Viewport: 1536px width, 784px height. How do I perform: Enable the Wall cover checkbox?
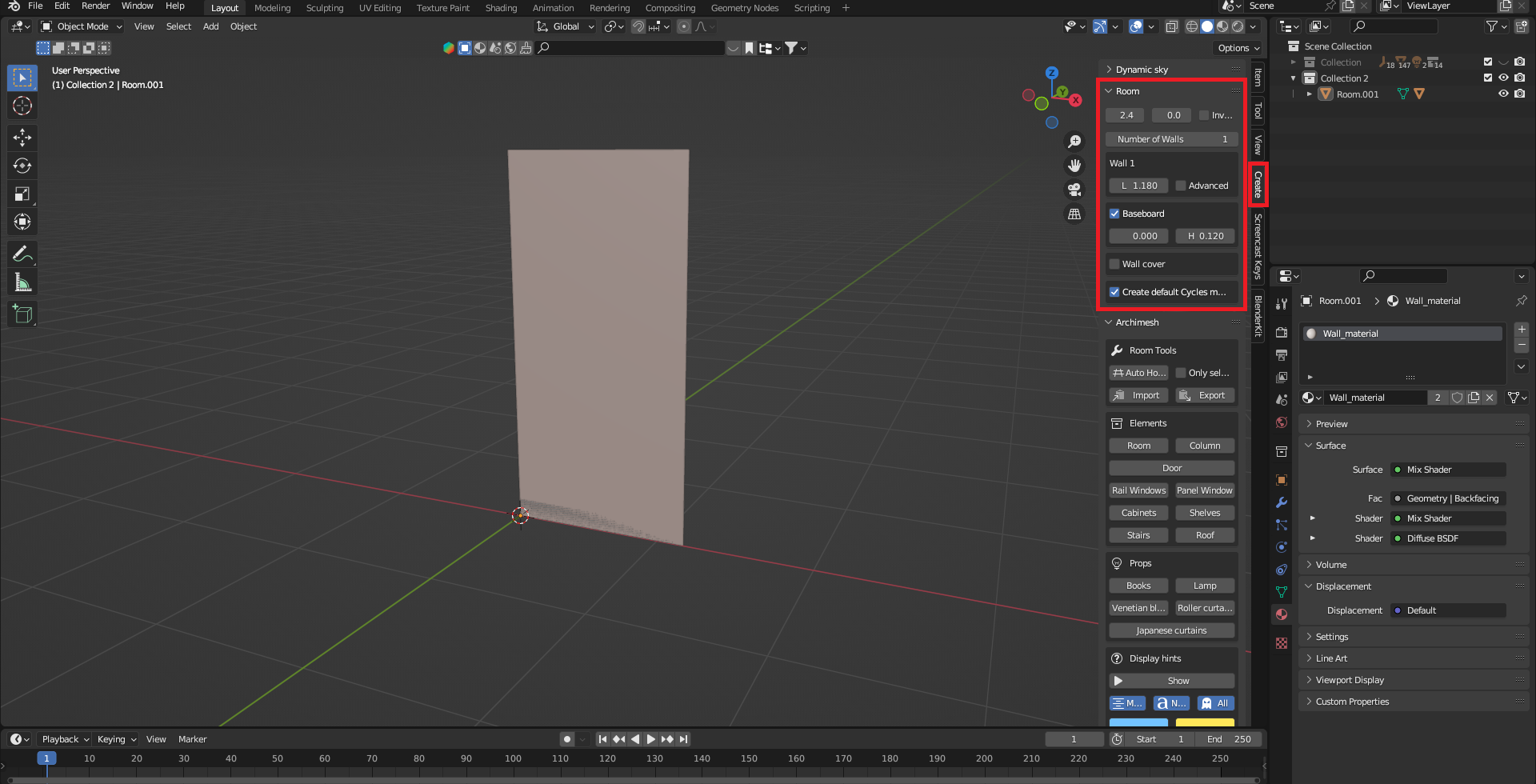point(1114,264)
